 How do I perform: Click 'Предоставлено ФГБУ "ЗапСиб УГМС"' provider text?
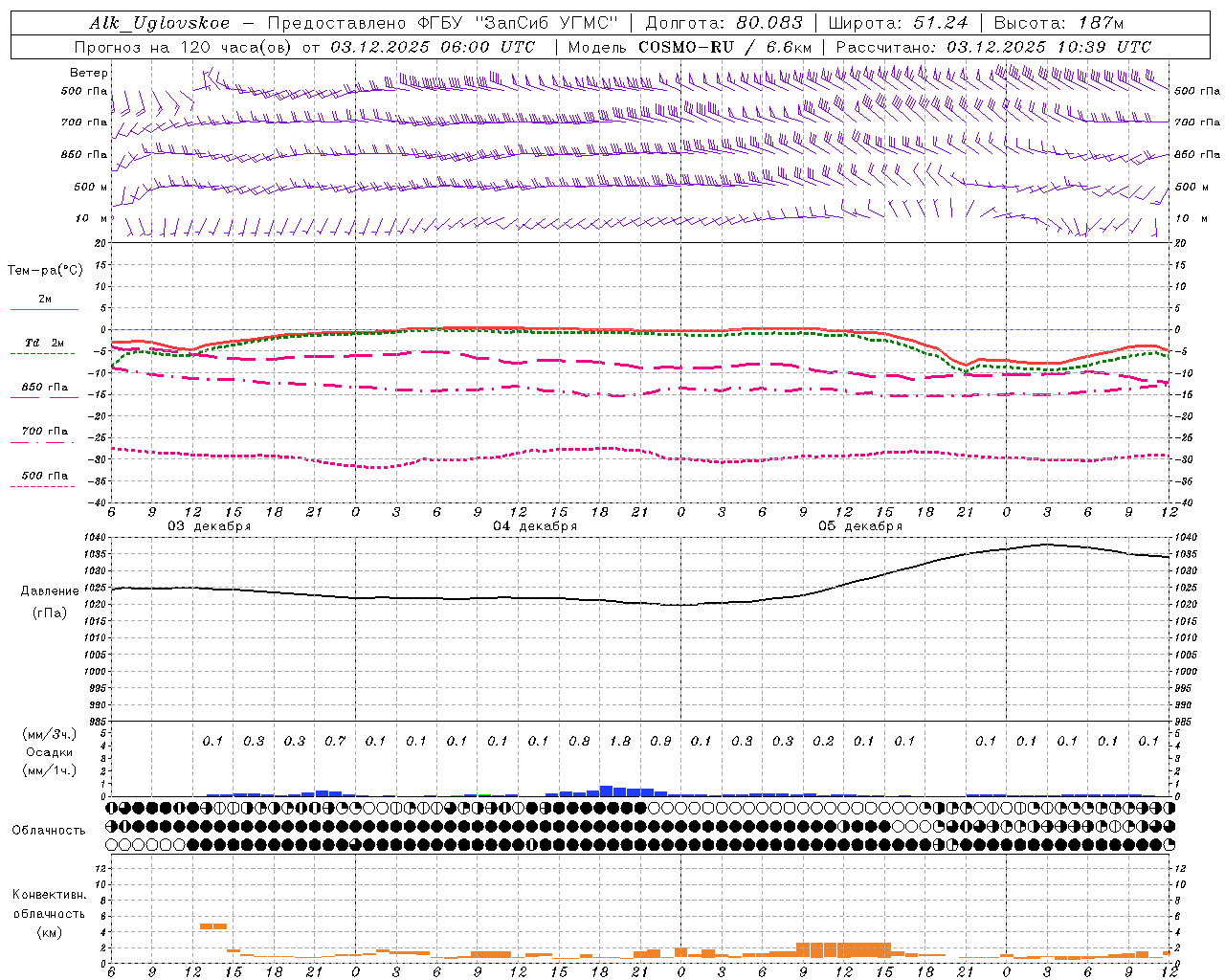pos(442,23)
